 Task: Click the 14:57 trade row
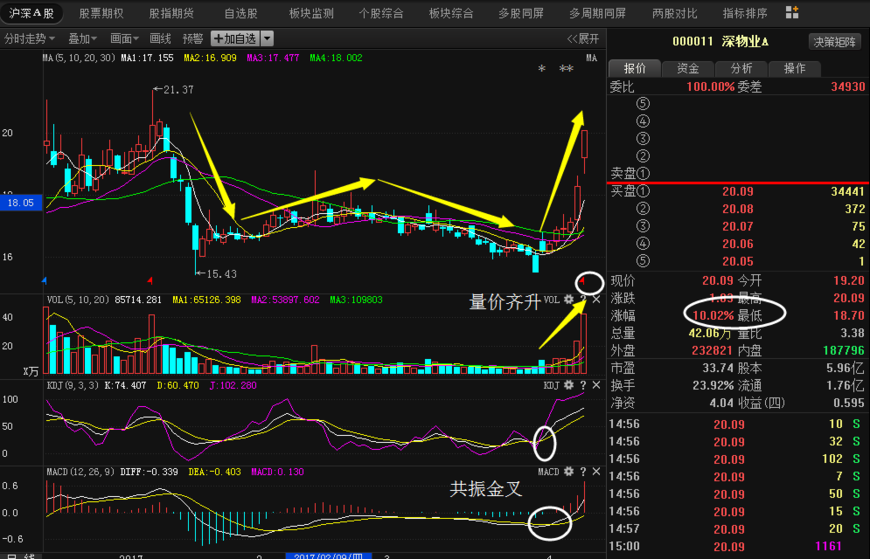point(737,528)
